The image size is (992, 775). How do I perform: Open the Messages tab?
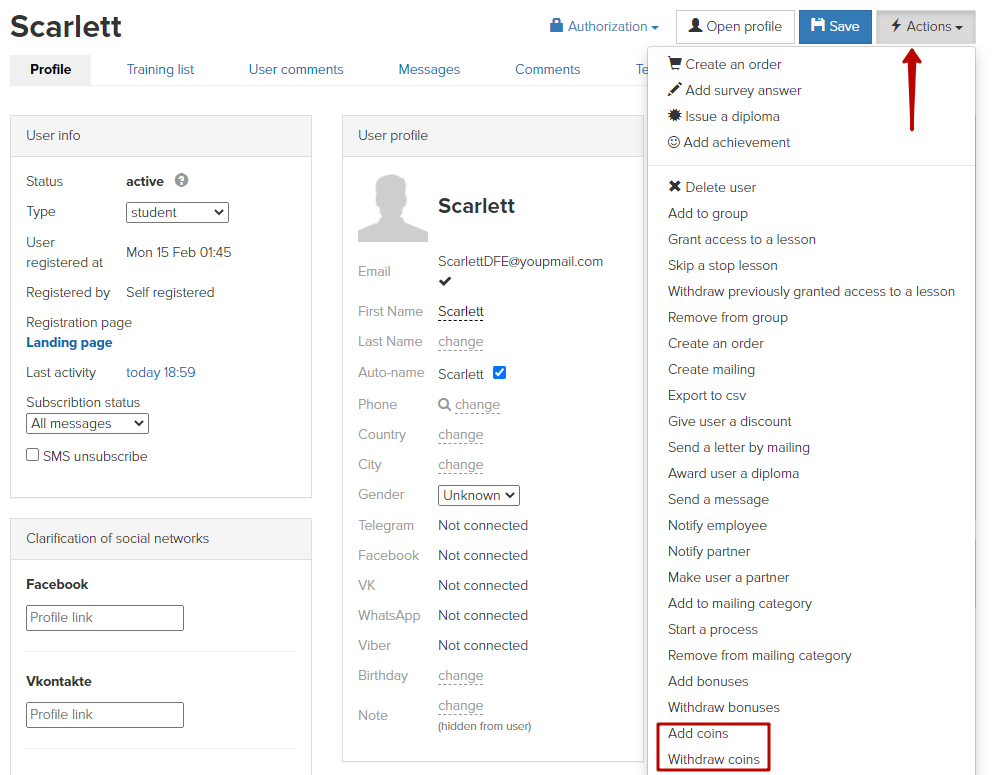429,70
